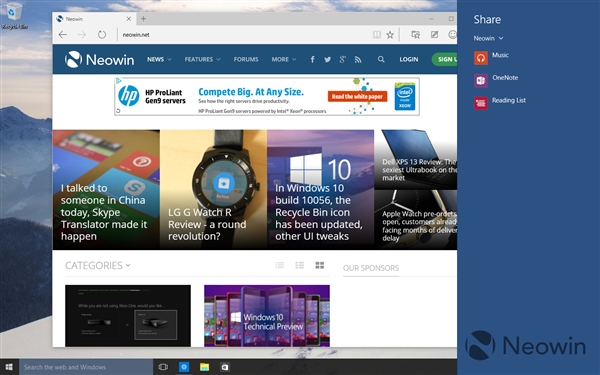
Task: Go back with the browser arrow
Action: click(63, 35)
